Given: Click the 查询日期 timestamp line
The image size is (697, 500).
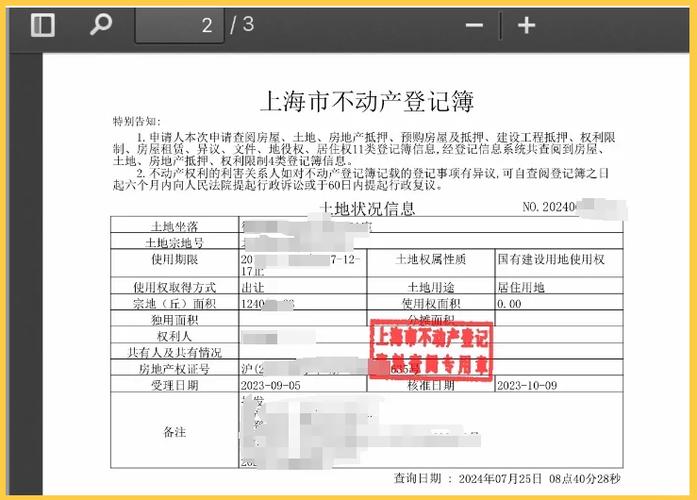Looking at the screenshot, I should [507, 479].
